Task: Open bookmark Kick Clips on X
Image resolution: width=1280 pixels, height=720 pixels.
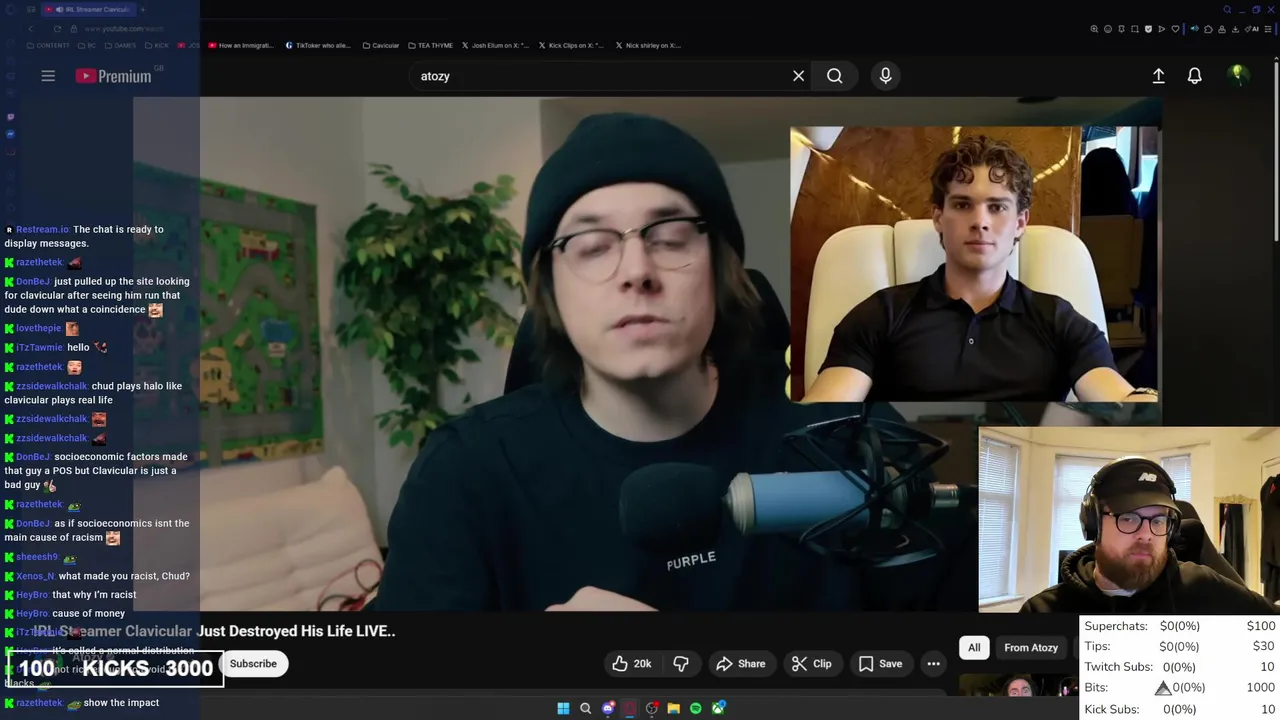Action: point(572,45)
